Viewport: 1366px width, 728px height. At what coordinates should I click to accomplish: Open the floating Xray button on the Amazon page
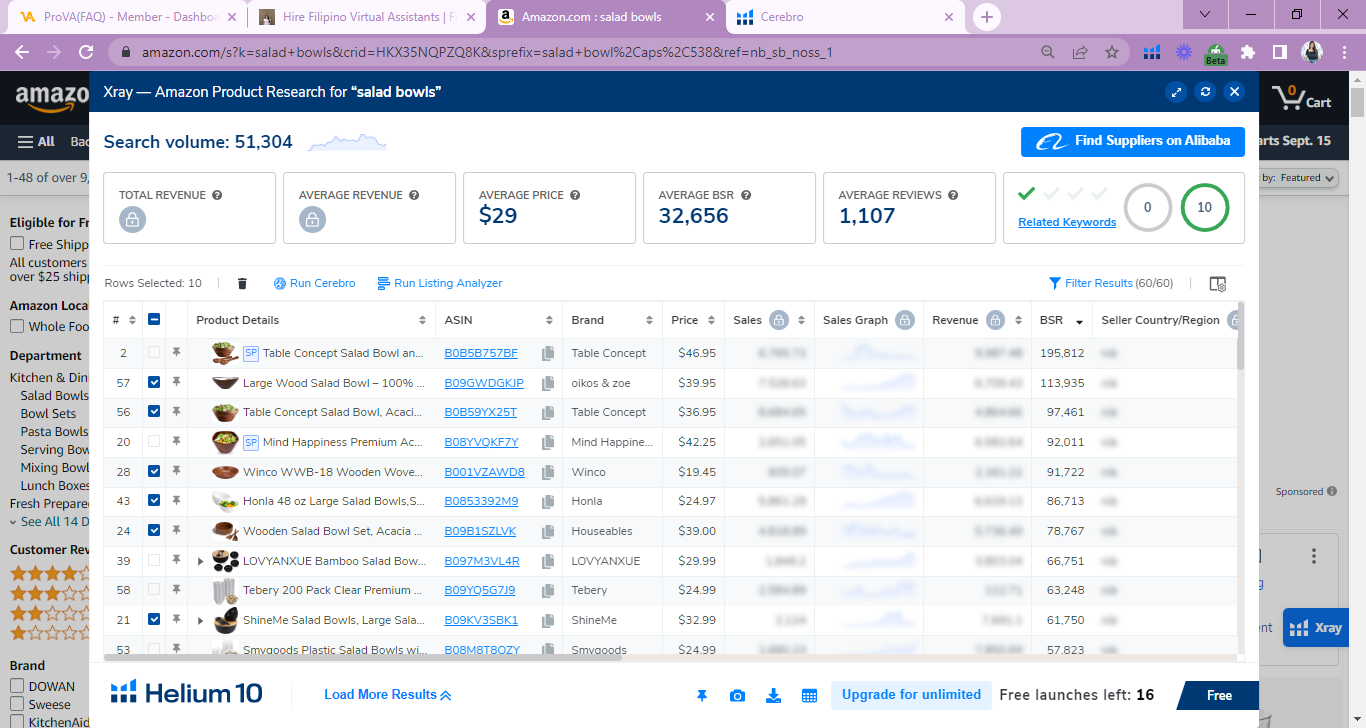pyautogui.click(x=1315, y=628)
